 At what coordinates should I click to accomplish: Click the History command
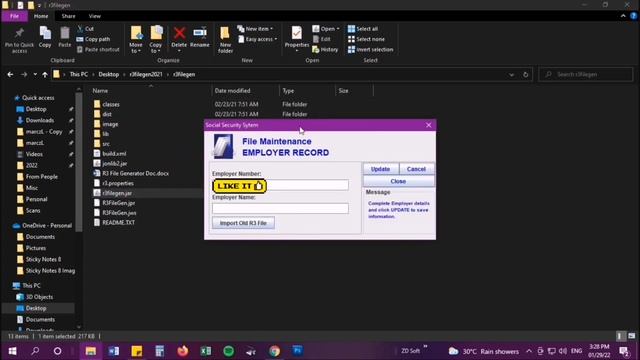tap(325, 49)
